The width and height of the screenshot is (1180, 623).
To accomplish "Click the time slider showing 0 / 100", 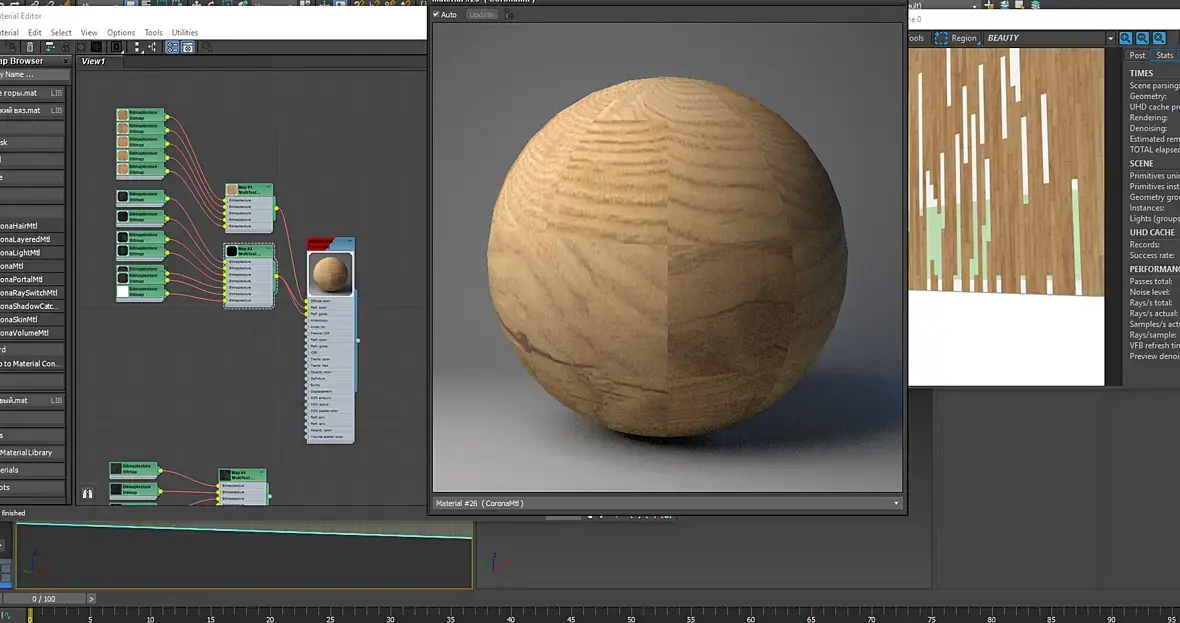I will pyautogui.click(x=44, y=599).
